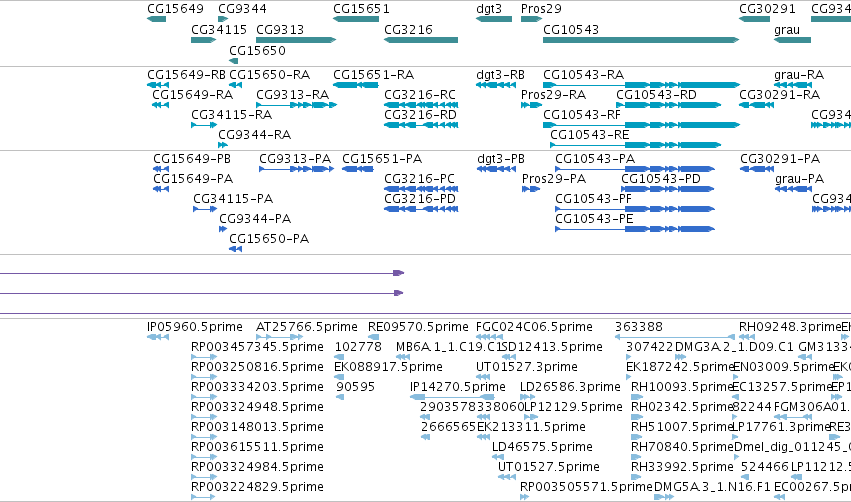Click the CG10543 gene label
This screenshot has width=851, height=502.
click(571, 30)
